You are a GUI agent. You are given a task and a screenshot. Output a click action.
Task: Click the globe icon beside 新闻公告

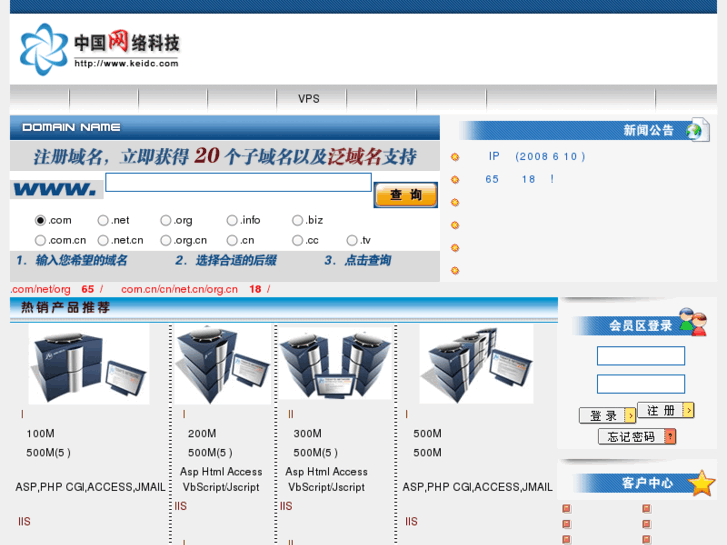[x=697, y=130]
